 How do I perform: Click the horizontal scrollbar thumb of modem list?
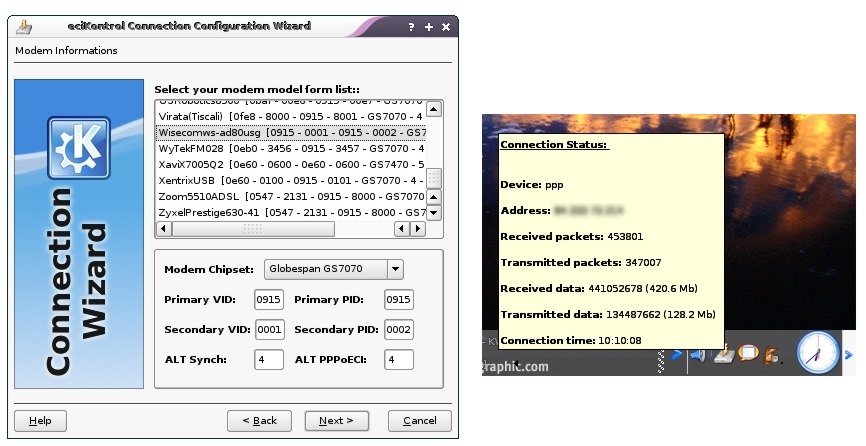(253, 229)
